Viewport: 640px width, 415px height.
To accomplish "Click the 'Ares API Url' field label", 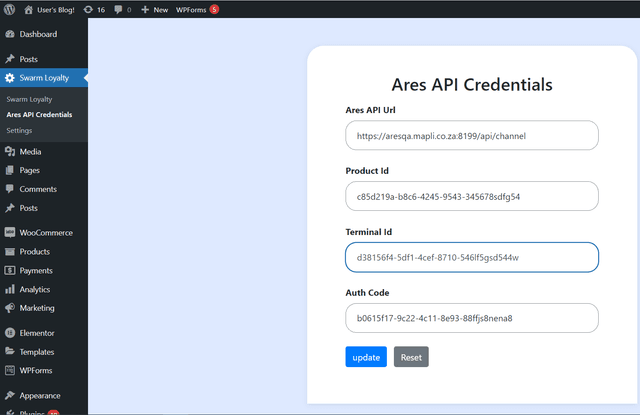I will coord(371,110).
